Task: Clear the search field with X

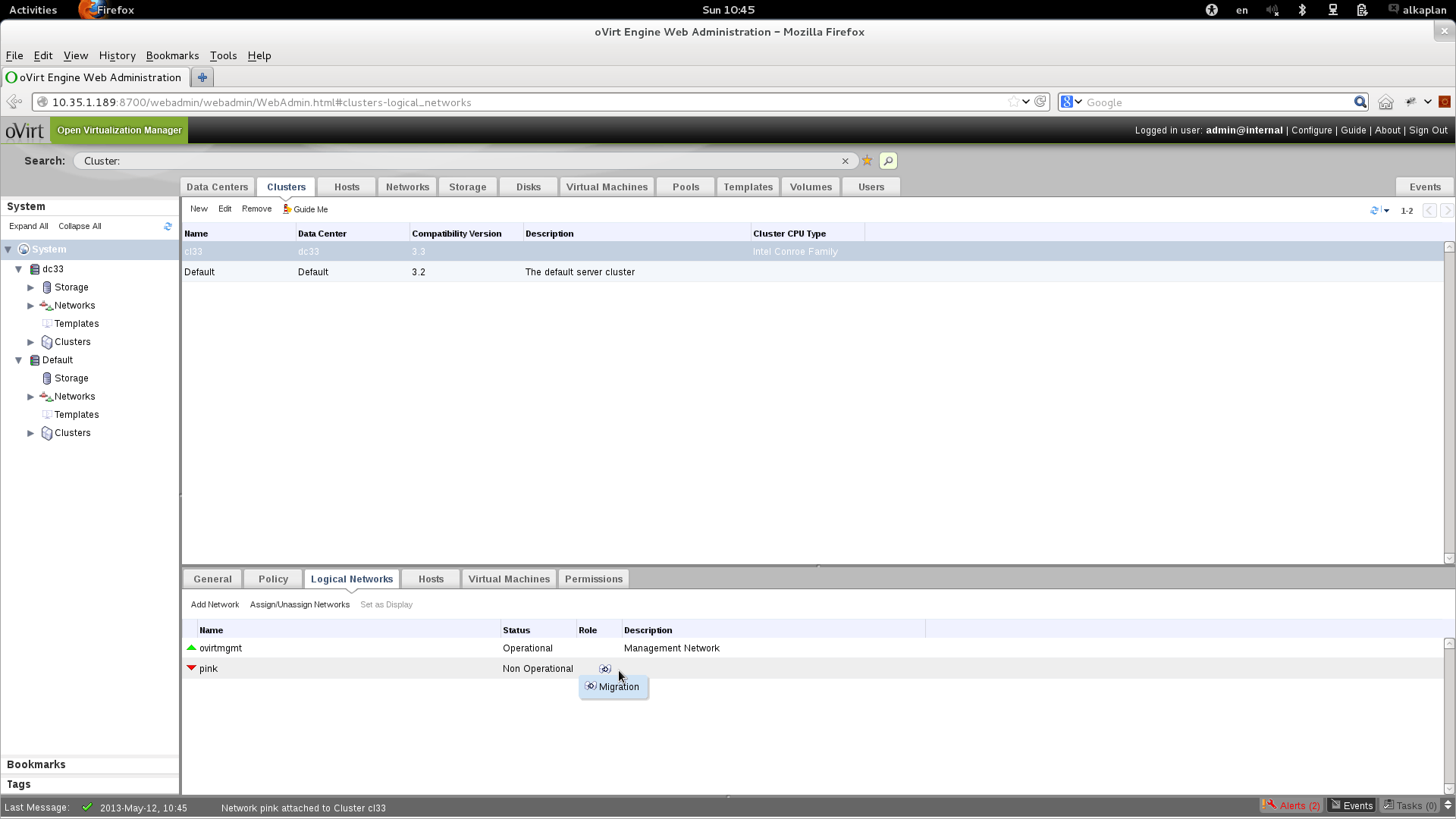Action: click(845, 161)
